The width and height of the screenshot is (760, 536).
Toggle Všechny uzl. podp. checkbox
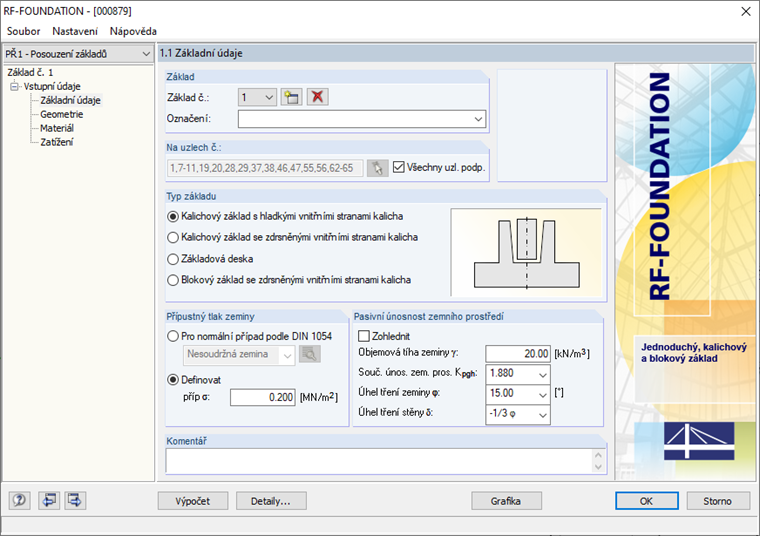(398, 167)
